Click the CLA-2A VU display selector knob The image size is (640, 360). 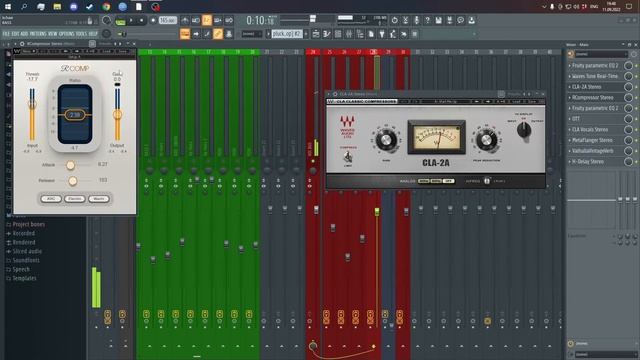point(524,130)
